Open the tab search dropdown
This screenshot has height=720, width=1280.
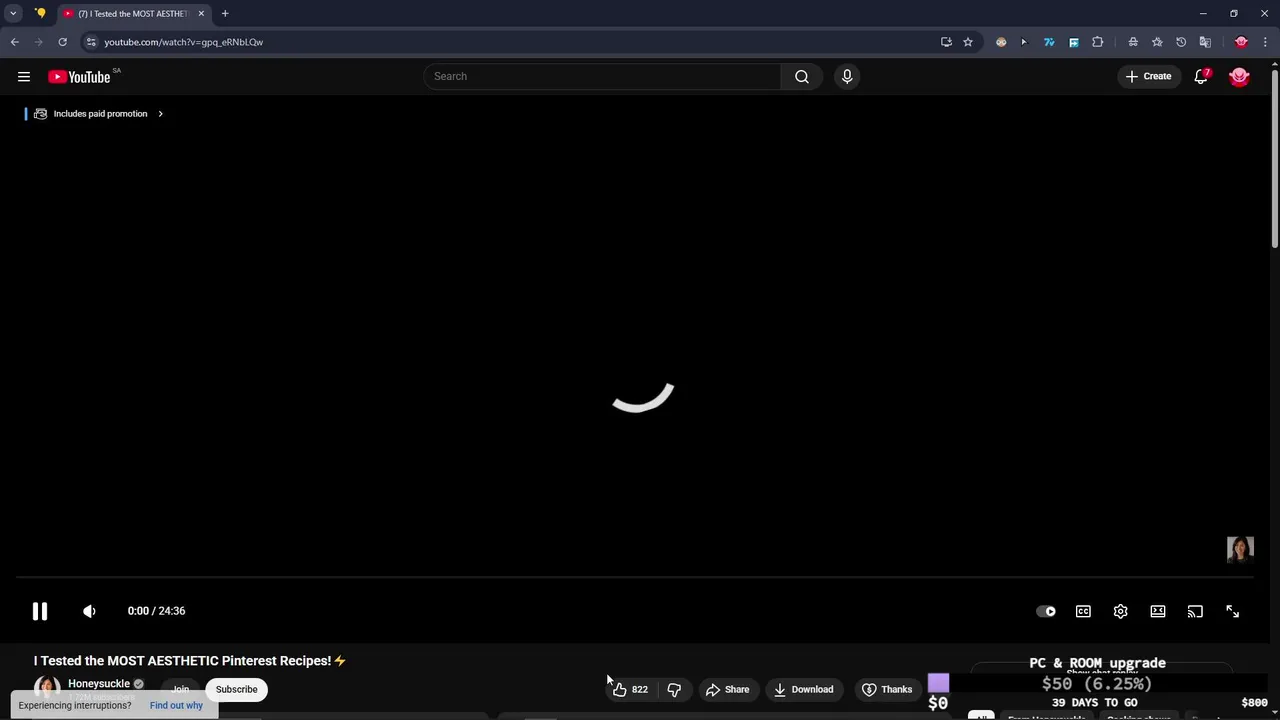13,14
